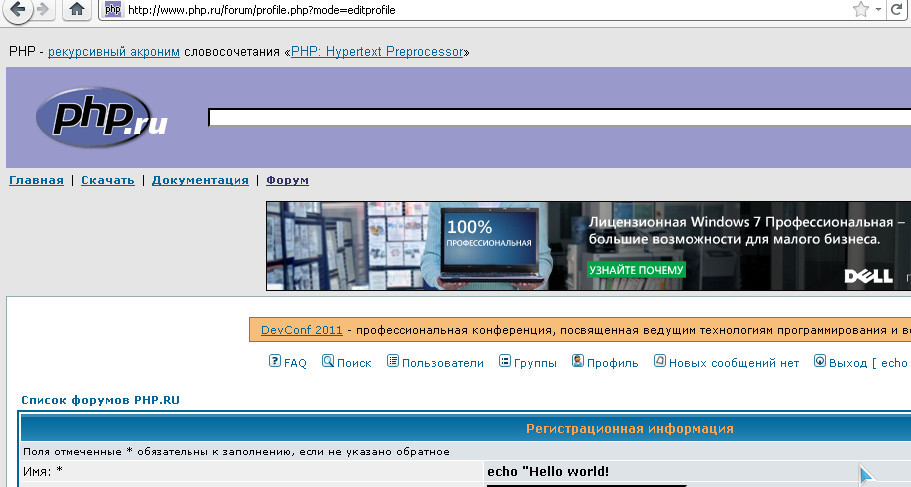Click the Профиль user icon
This screenshot has width=911, height=487.
coord(578,361)
